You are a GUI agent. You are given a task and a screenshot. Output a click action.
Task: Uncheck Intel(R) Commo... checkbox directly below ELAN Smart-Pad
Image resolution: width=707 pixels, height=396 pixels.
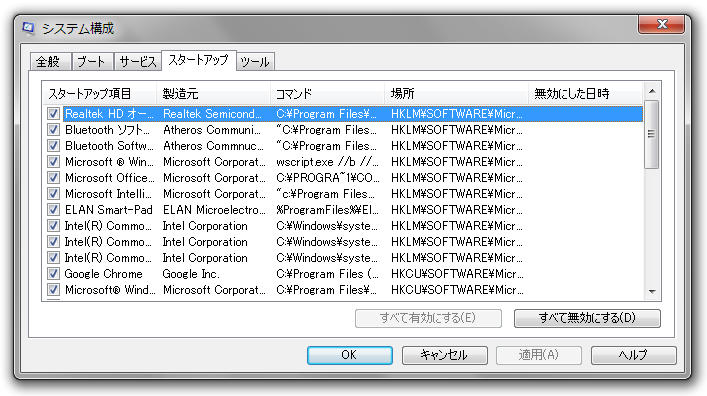tap(53, 226)
